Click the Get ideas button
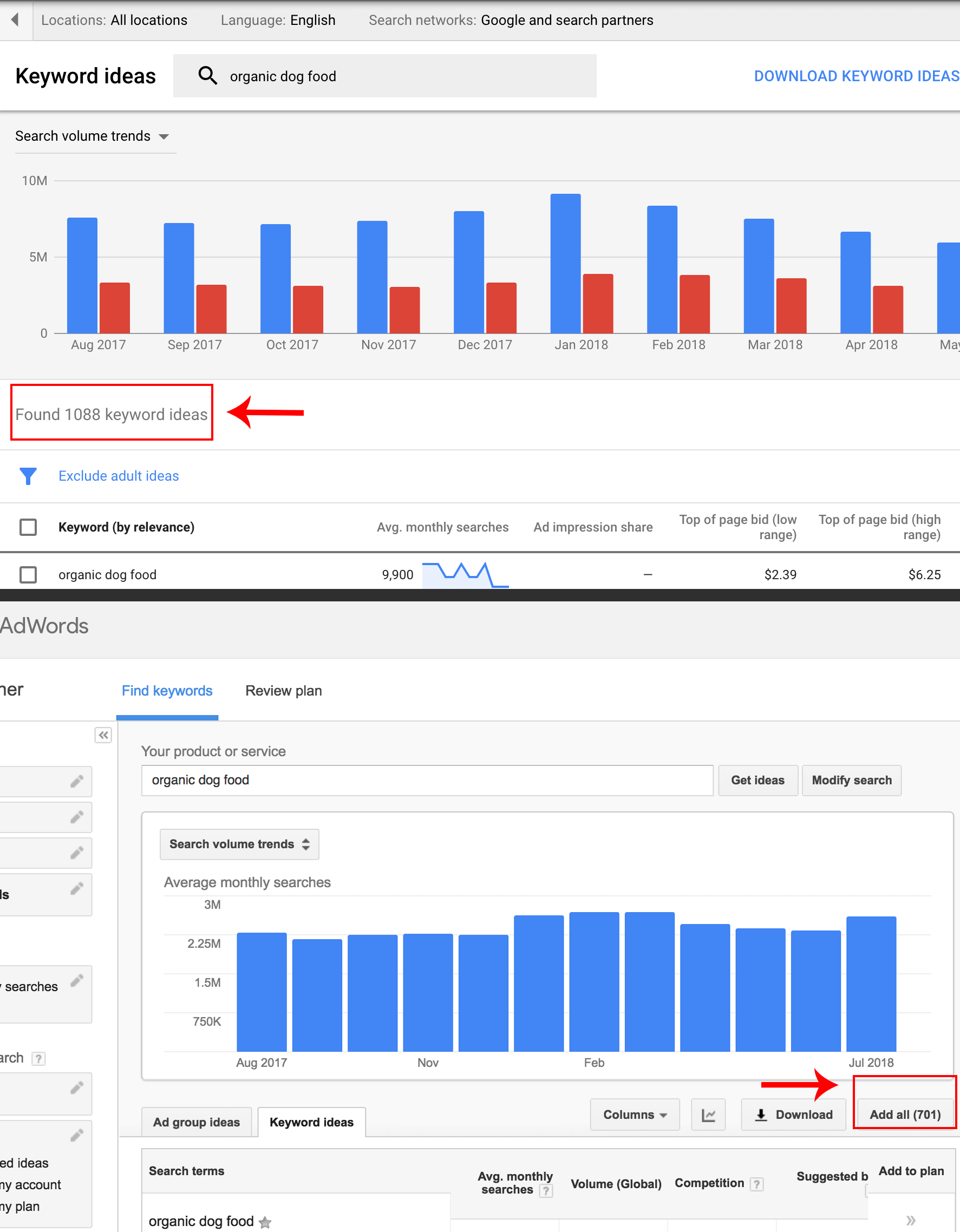 click(758, 780)
